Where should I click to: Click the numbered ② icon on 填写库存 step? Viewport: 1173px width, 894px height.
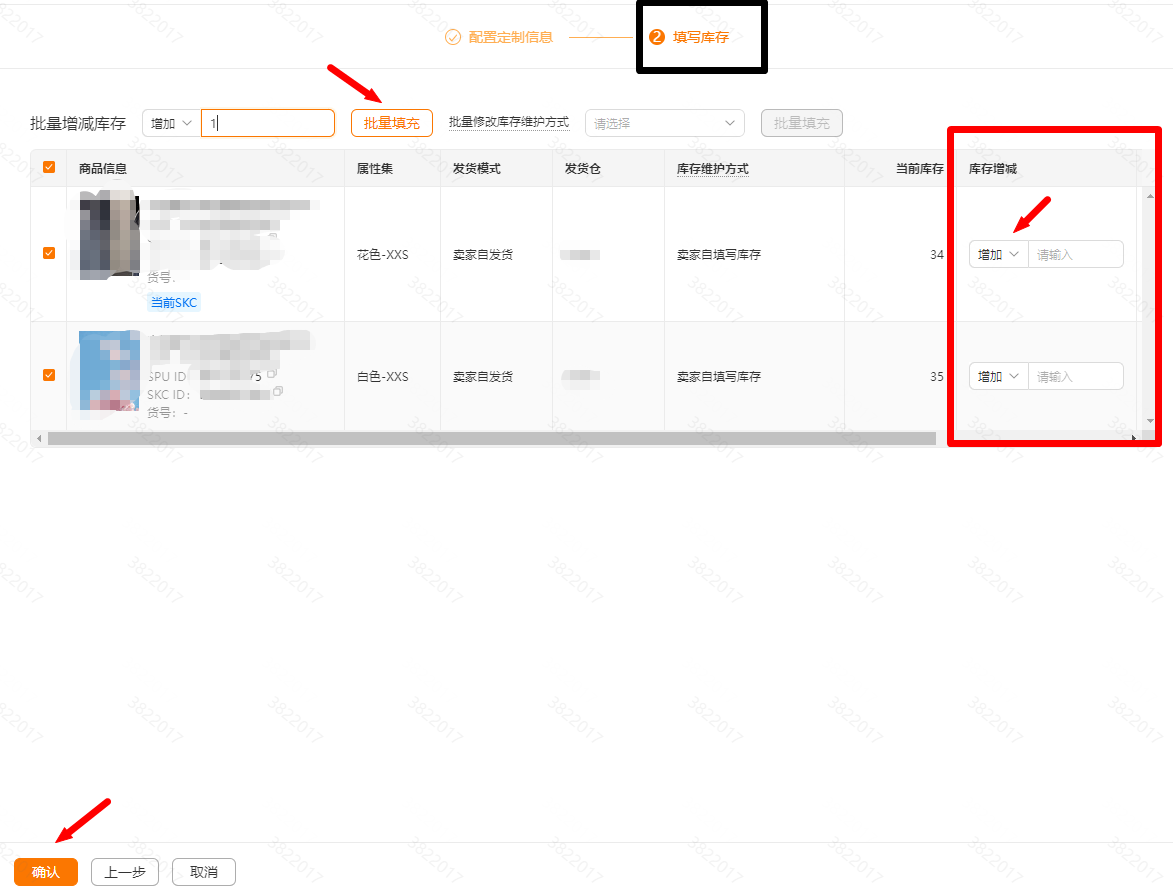pyautogui.click(x=658, y=36)
